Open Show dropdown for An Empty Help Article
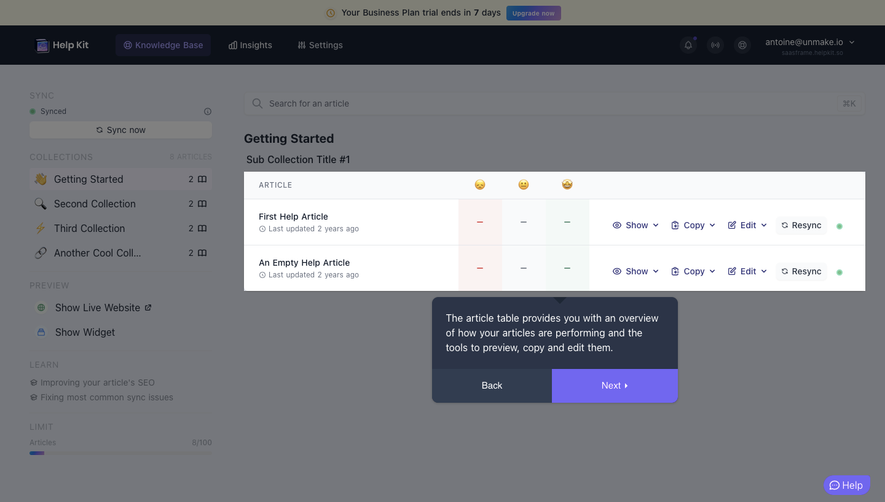This screenshot has height=502, width=885. tap(636, 272)
